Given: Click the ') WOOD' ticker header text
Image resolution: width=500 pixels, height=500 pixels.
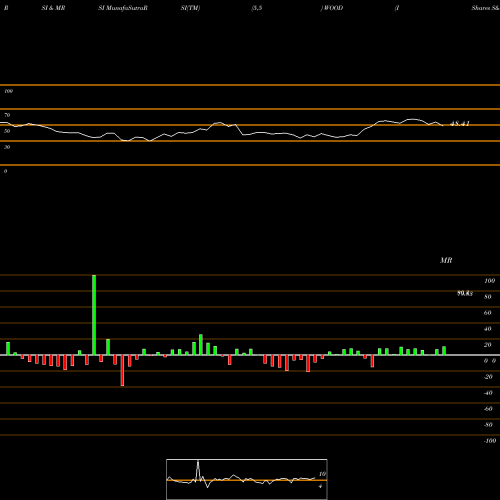Looking at the screenshot, I should [332, 8].
